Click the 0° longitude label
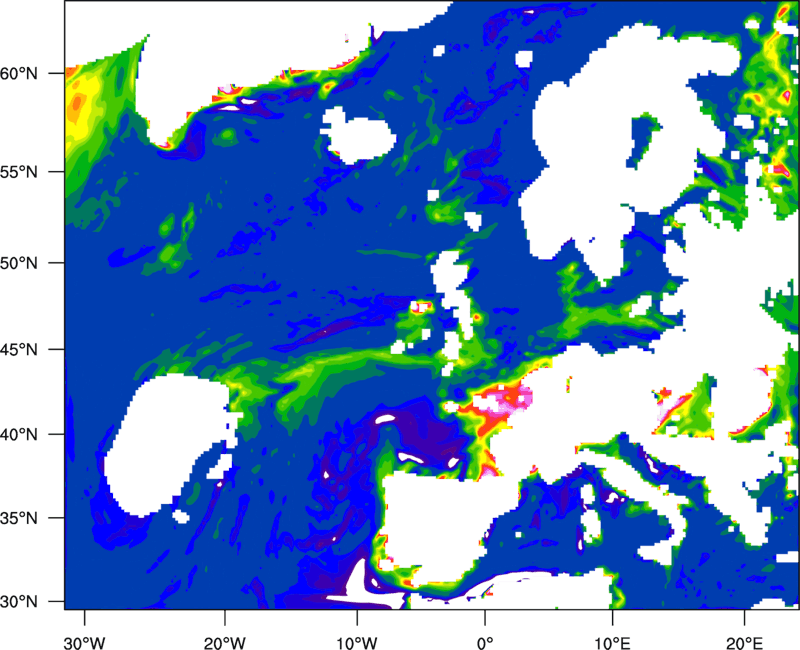Viewport: 800px width, 650px height. tap(485, 643)
